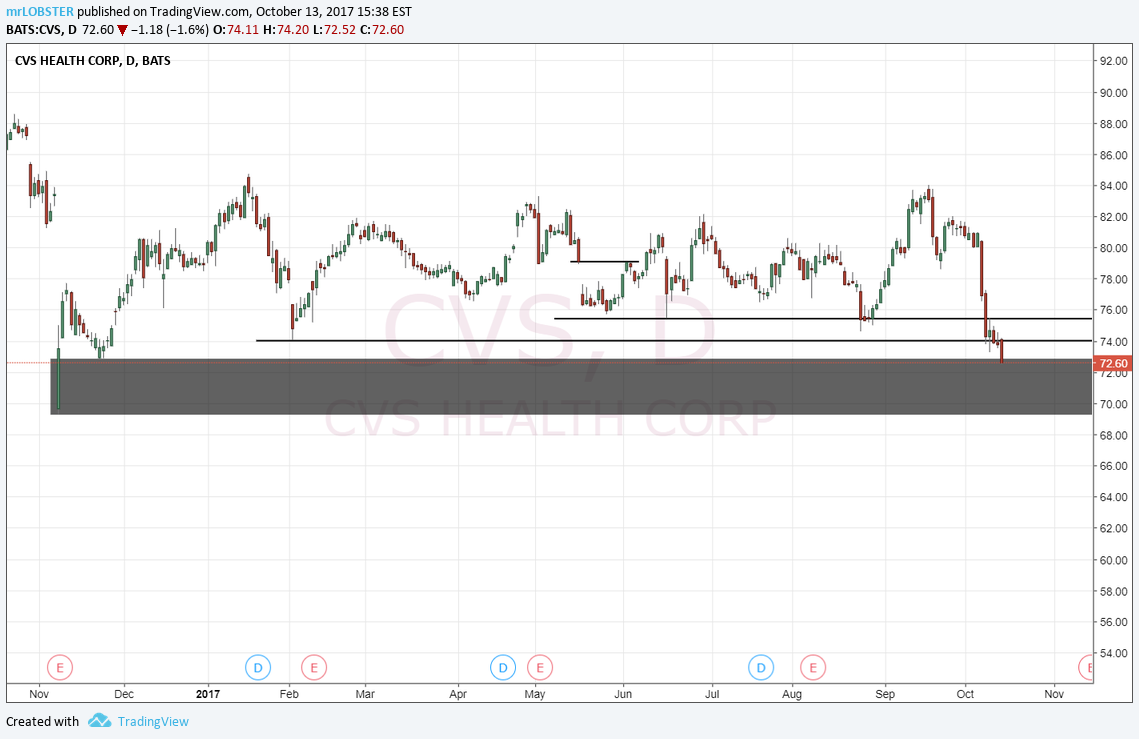
Task: Click the Jul label on the time axis
Action: 712,694
